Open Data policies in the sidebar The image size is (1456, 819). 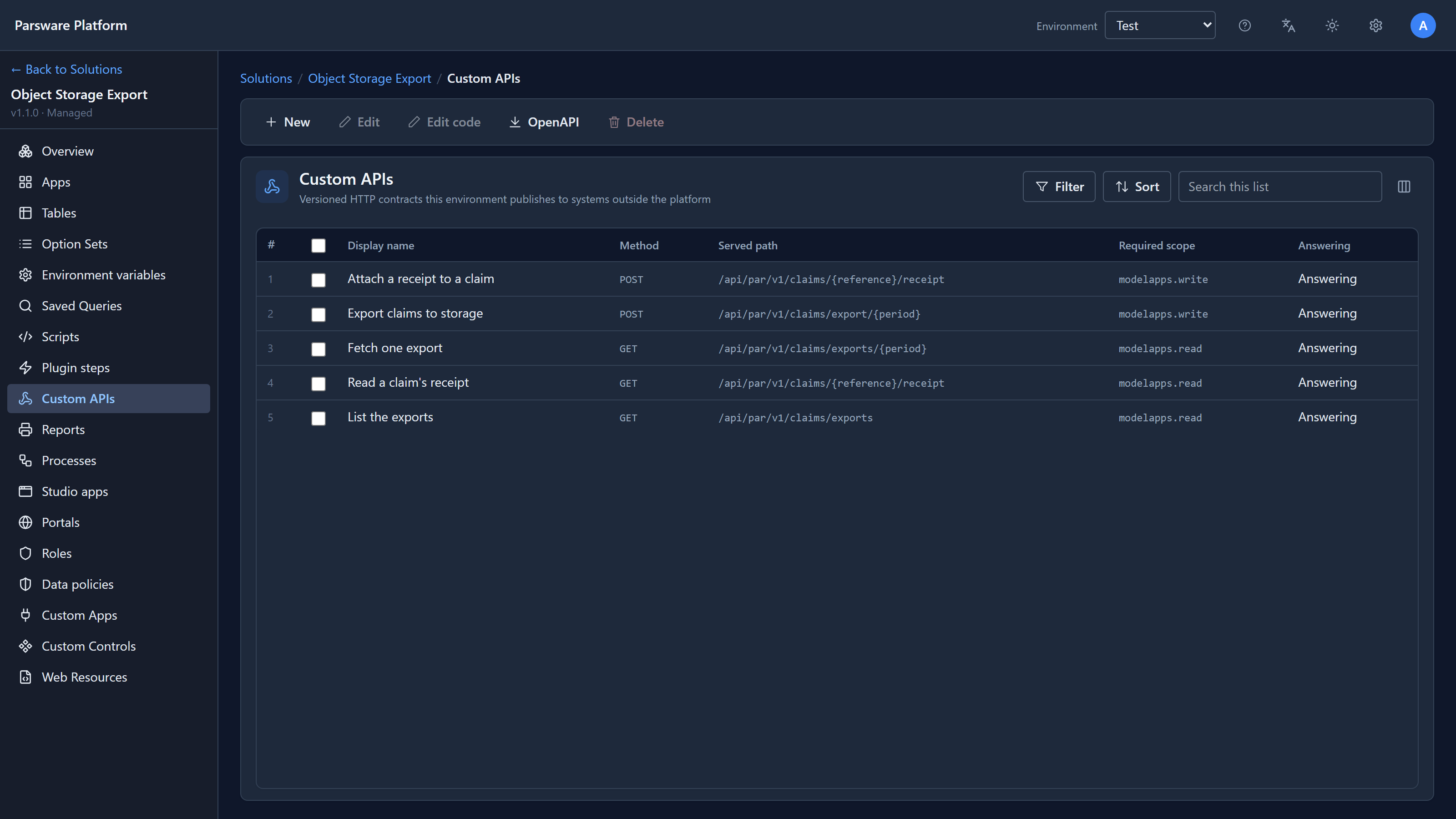click(109, 584)
